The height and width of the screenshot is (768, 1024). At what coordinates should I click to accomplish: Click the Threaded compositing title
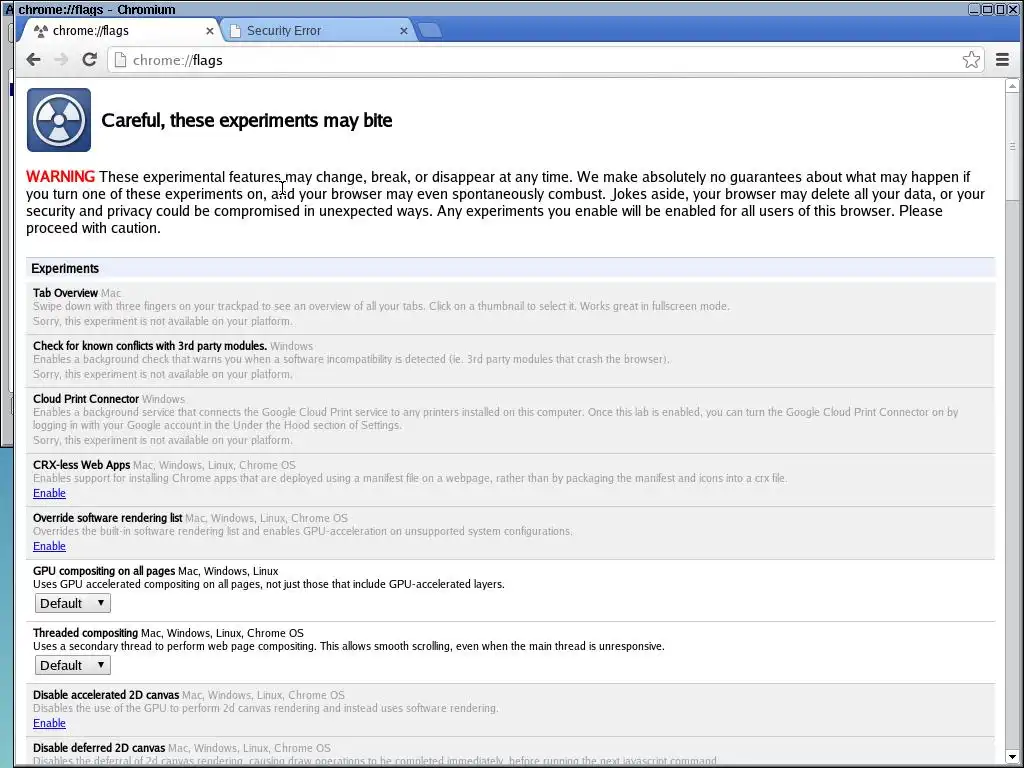click(x=86, y=633)
